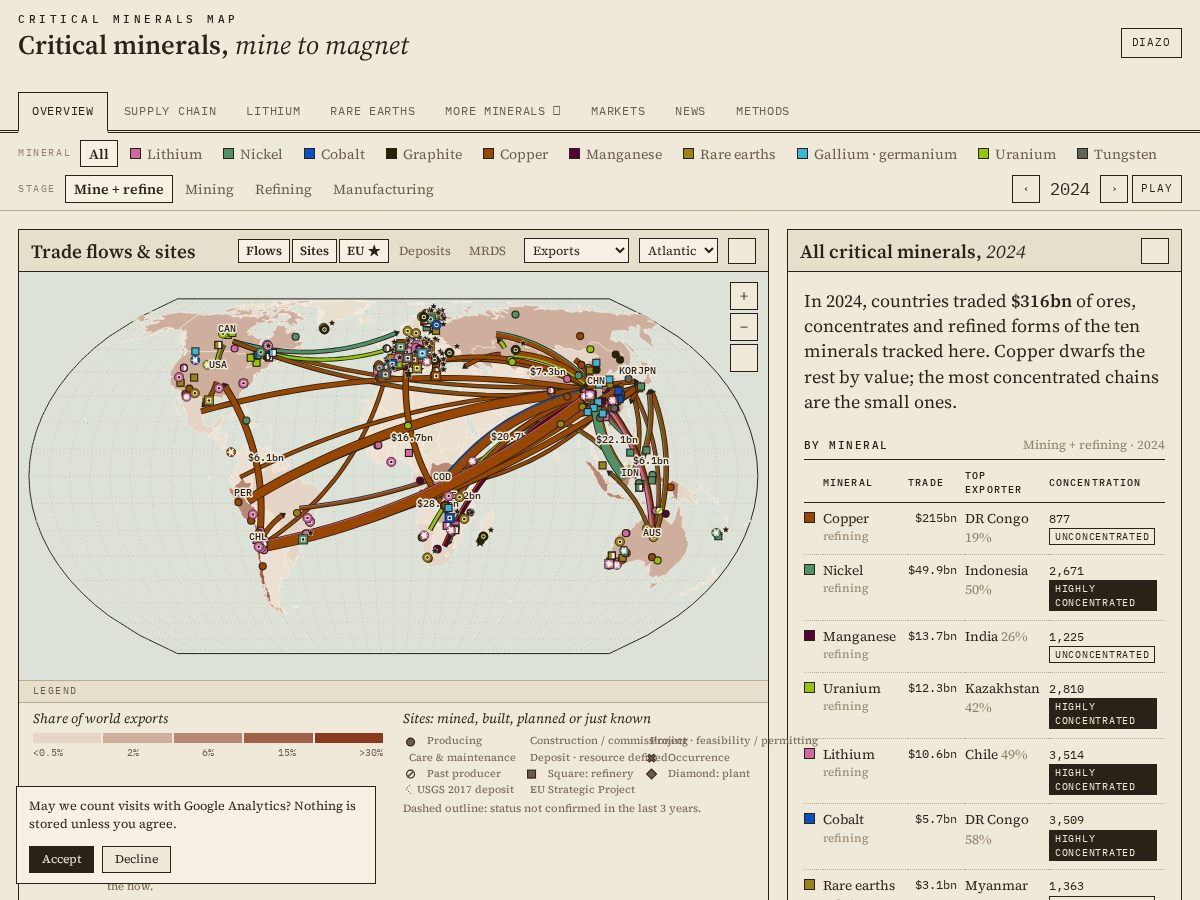Select the Mining stage
1200x900 pixels.
coord(209,189)
